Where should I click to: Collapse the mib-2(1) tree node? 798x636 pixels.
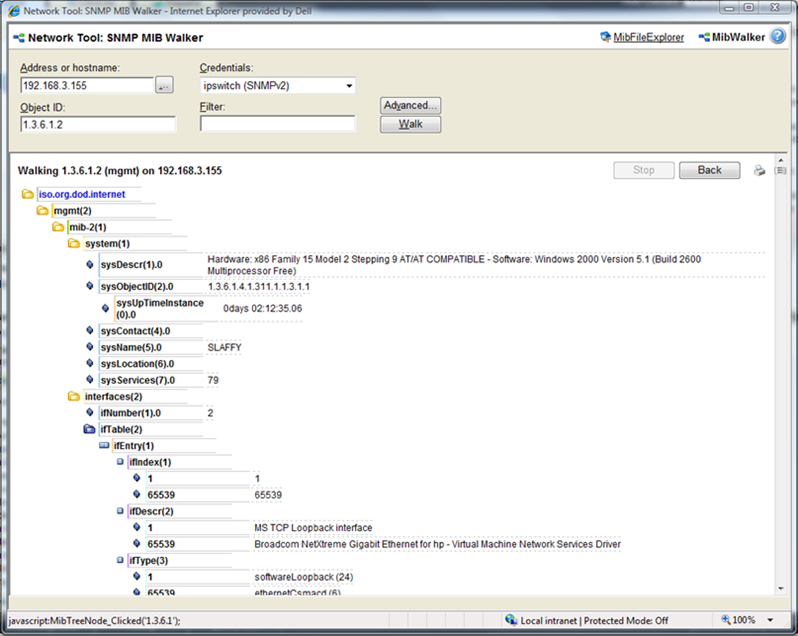pyautogui.click(x=59, y=227)
